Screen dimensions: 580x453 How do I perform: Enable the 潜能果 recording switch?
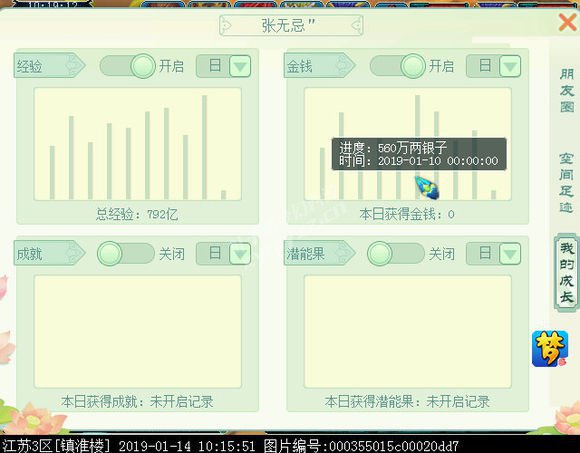tap(396, 254)
